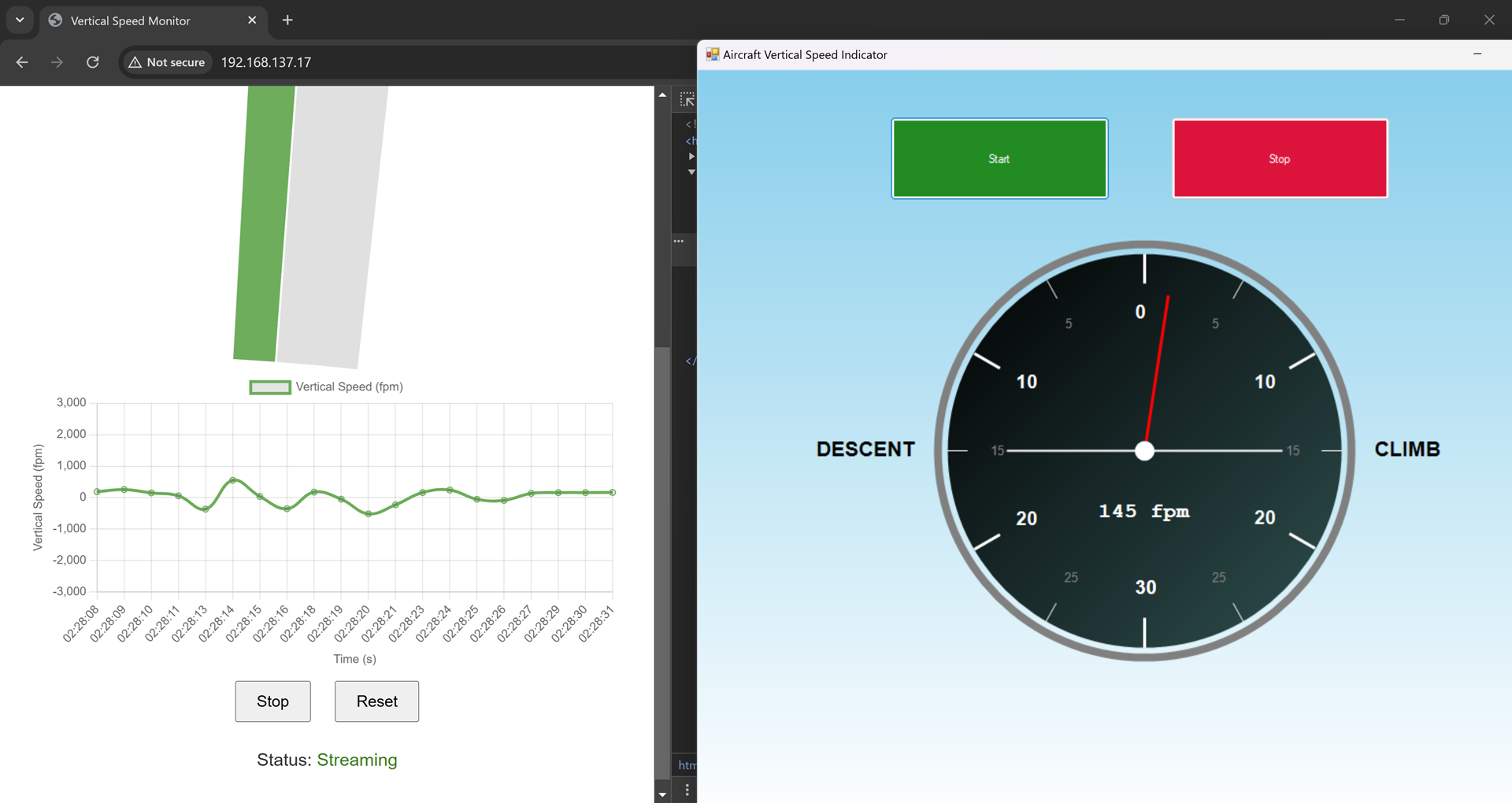Click the Not secure warning badge
Image resolution: width=1512 pixels, height=803 pixels.
click(x=167, y=62)
